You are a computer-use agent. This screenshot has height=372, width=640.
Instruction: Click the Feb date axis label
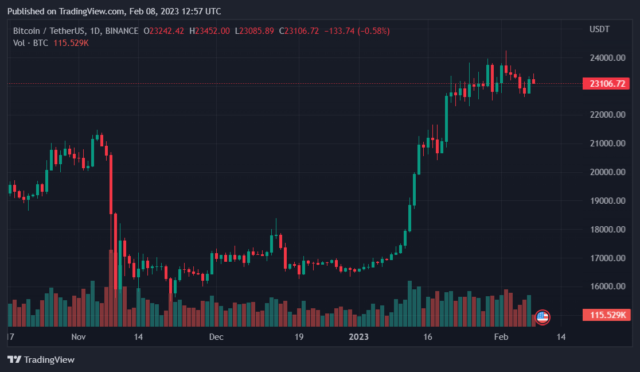point(501,337)
